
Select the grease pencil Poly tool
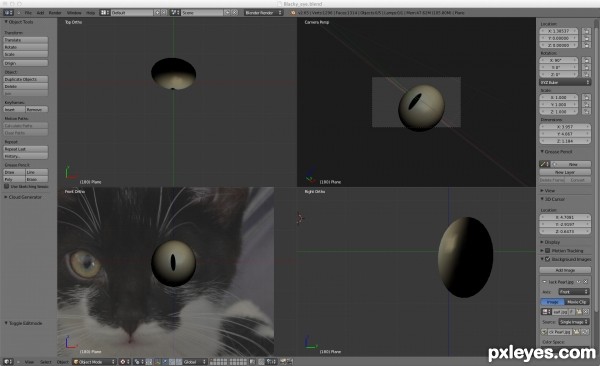(14, 179)
